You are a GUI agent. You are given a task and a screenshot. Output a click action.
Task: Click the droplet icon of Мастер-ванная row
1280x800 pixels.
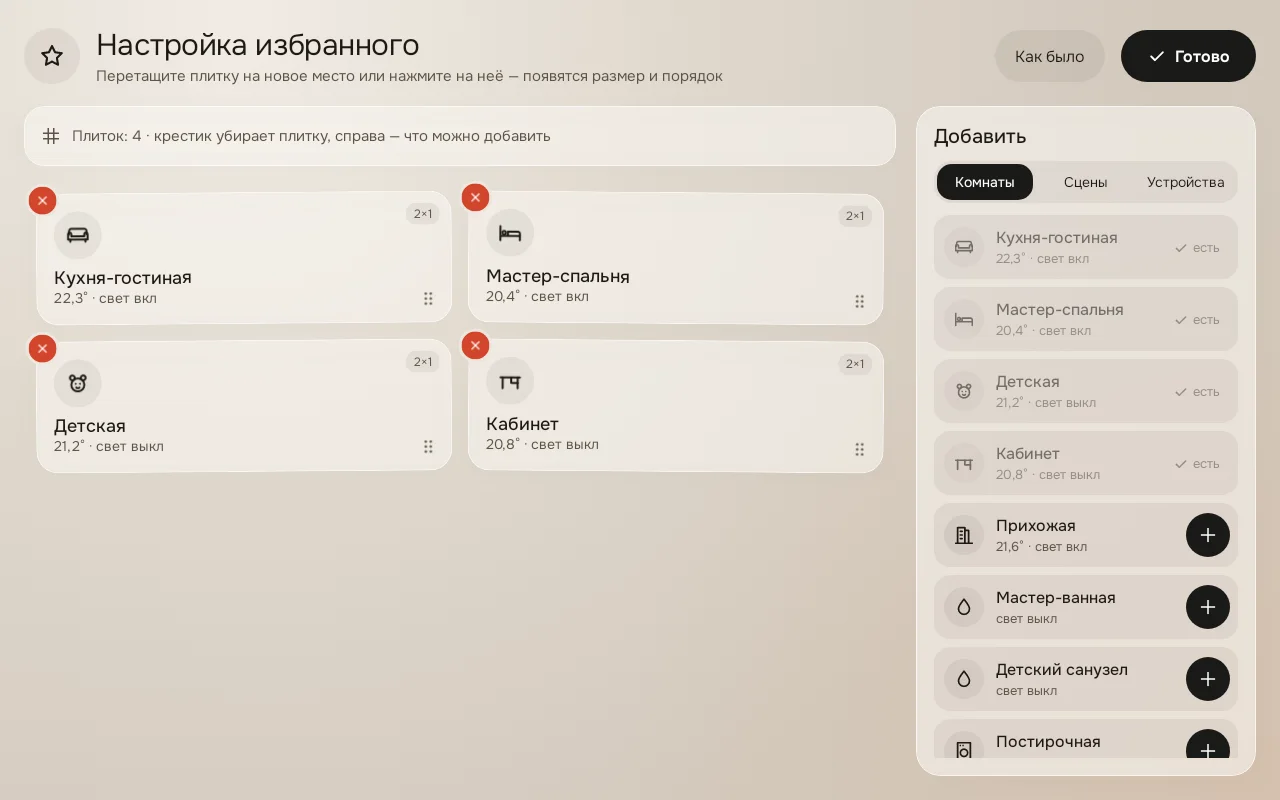tap(964, 607)
